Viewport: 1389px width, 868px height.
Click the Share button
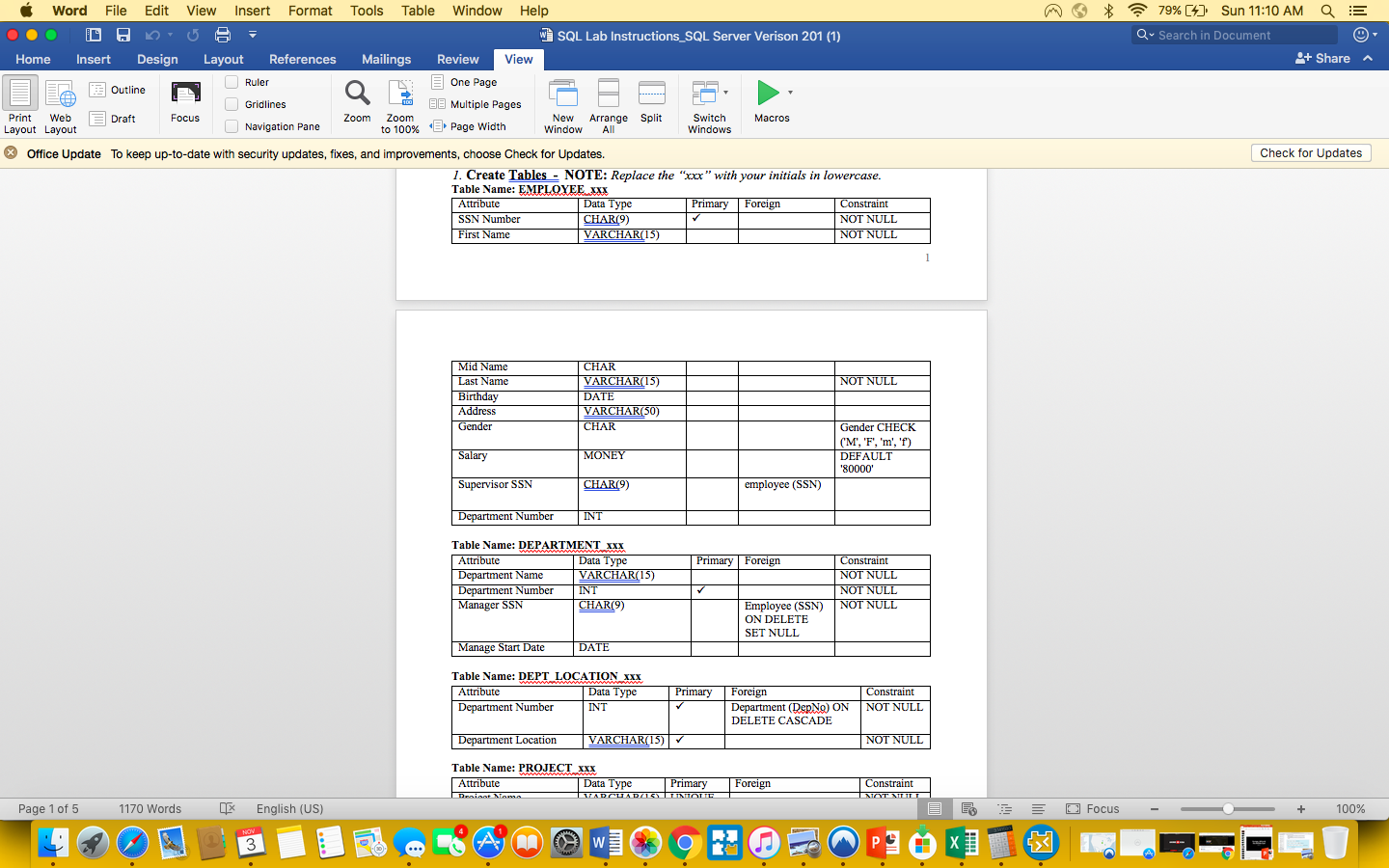click(x=1322, y=59)
